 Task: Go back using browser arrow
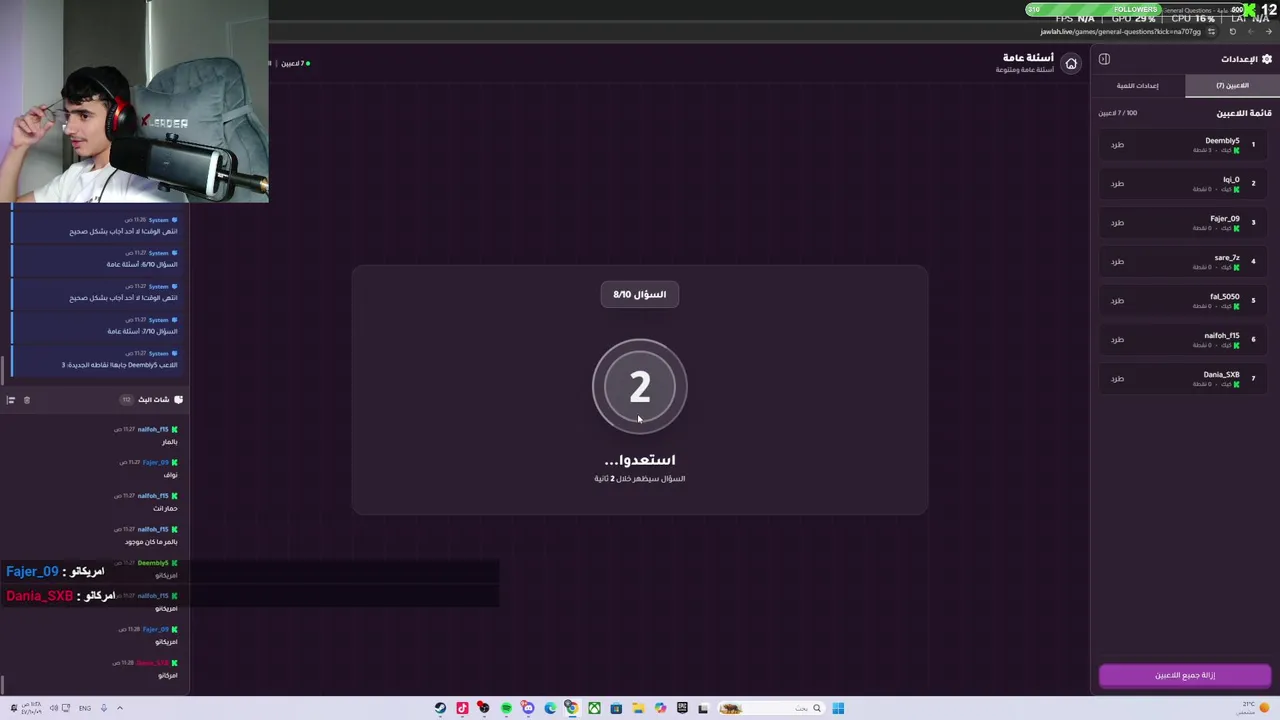1268,32
